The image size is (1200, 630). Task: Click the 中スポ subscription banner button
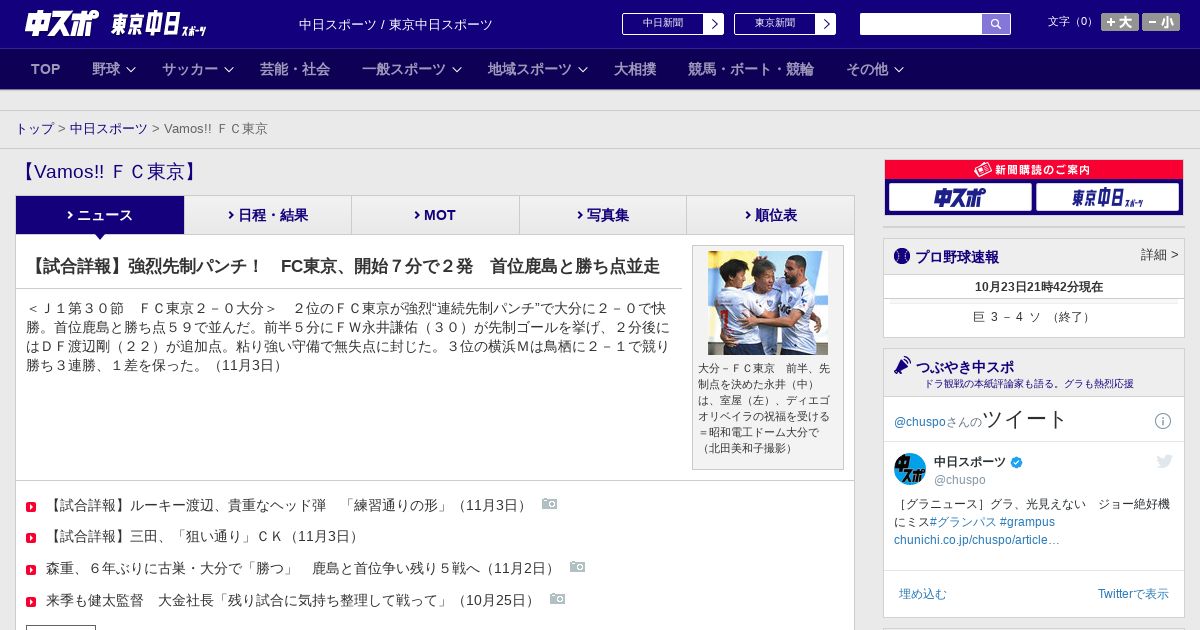960,197
